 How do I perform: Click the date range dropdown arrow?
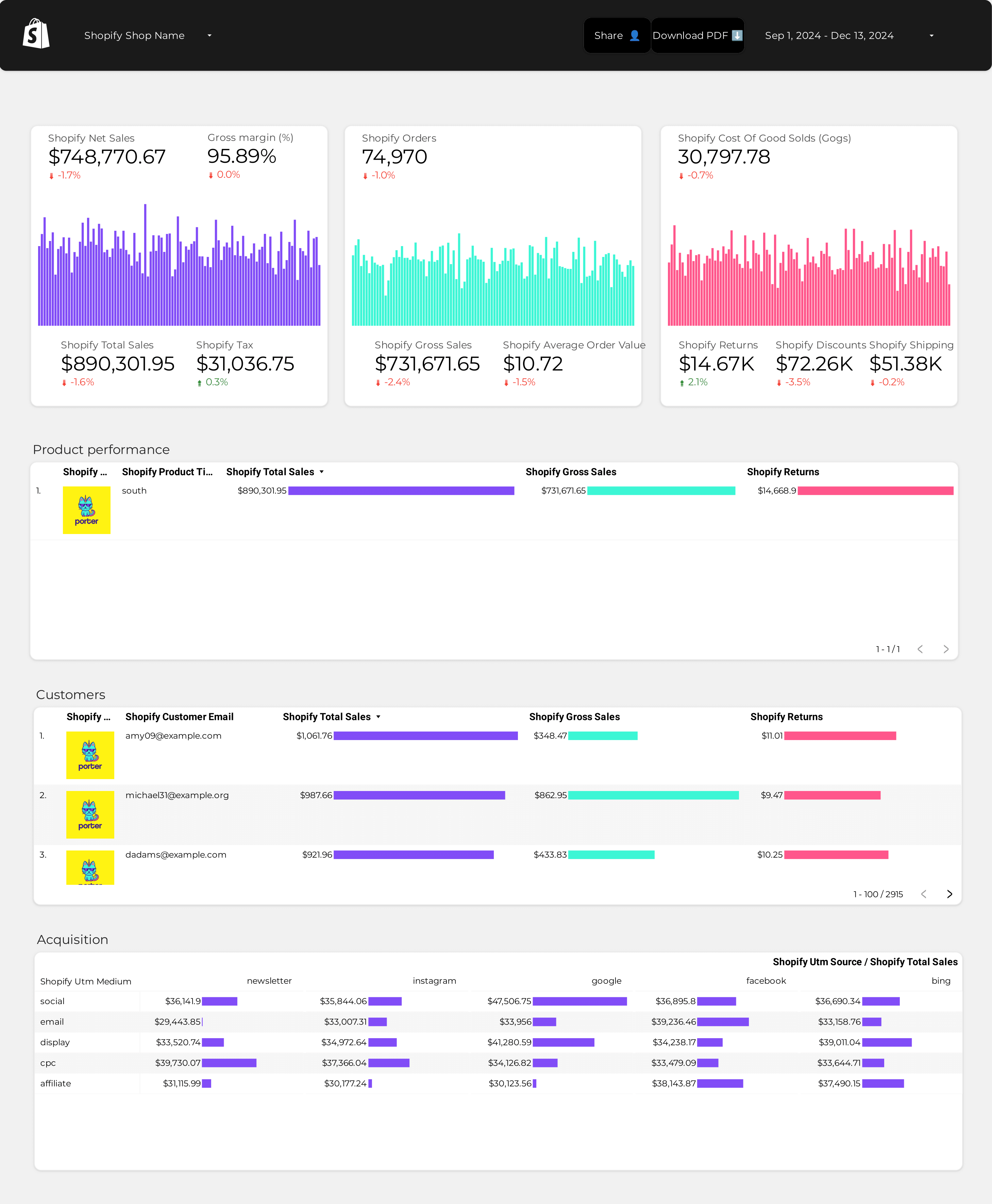(x=931, y=35)
